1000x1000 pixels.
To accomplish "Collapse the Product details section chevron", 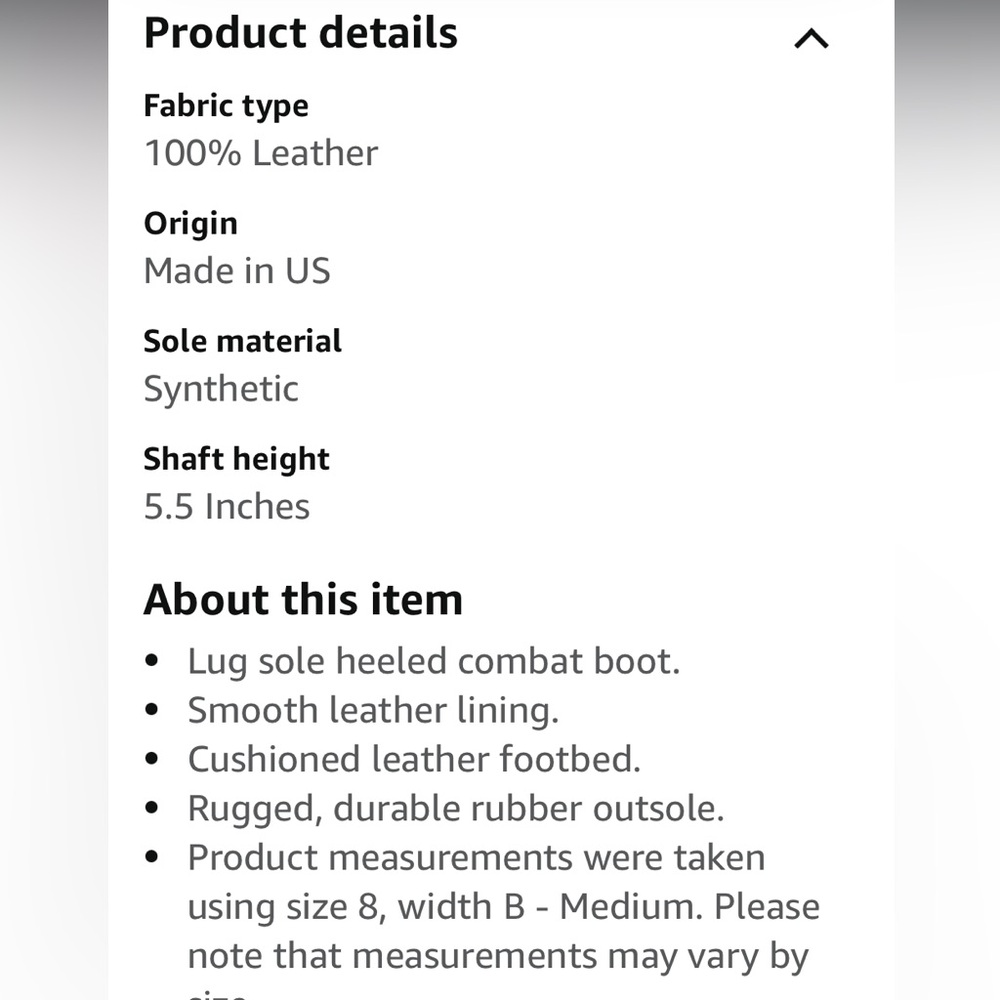I will click(811, 39).
